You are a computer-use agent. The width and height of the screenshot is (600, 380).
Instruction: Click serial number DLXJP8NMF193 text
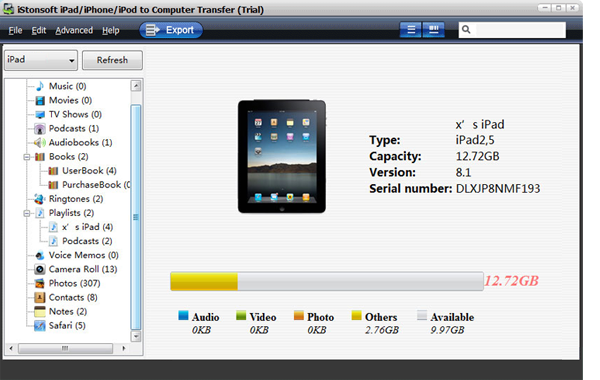pyautogui.click(x=498, y=189)
